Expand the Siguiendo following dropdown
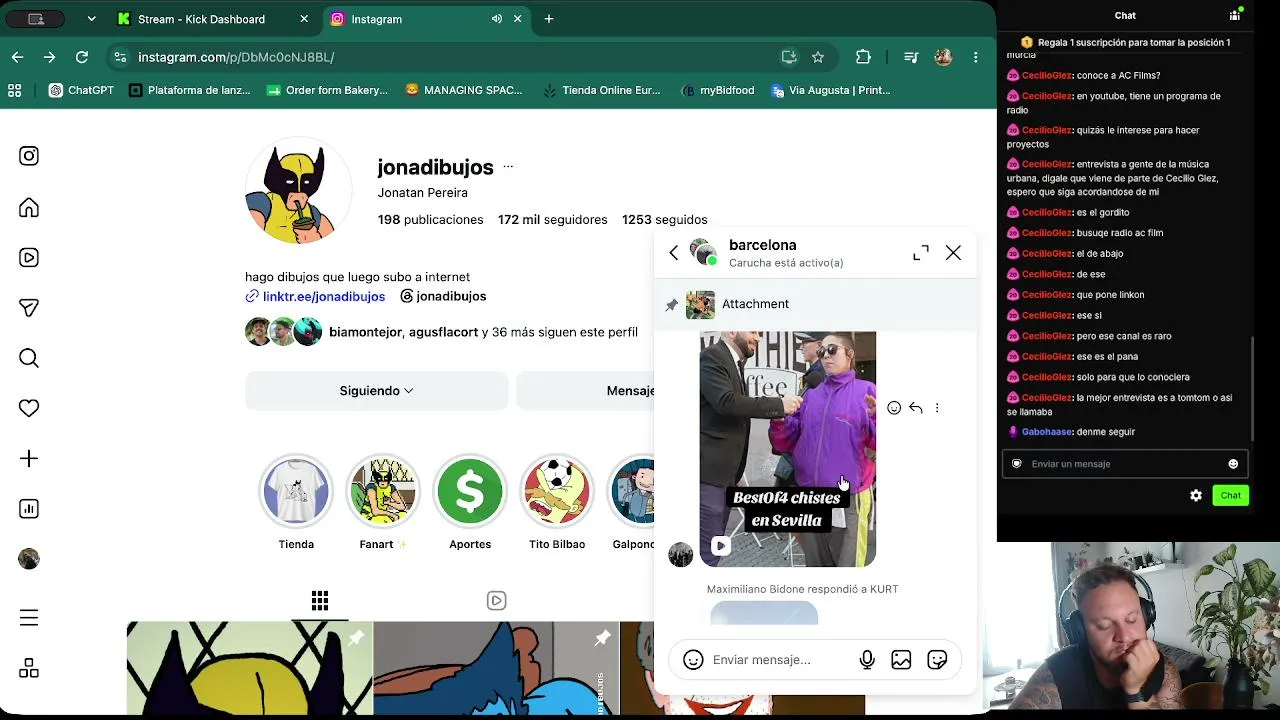 pyautogui.click(x=376, y=391)
